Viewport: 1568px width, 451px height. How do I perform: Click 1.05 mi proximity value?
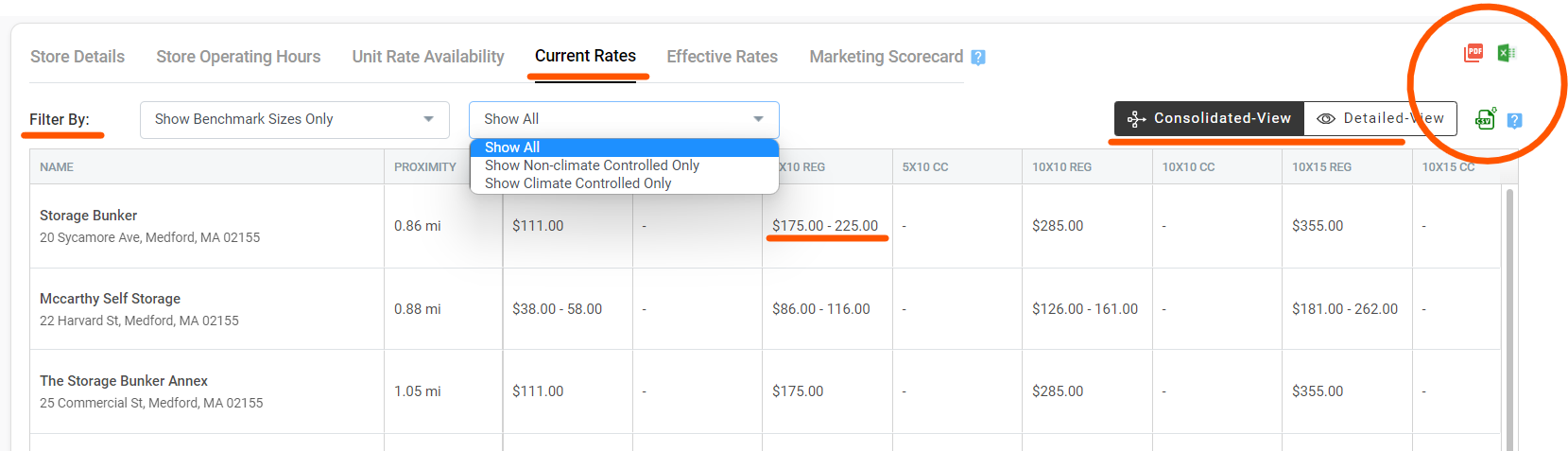pos(418,391)
